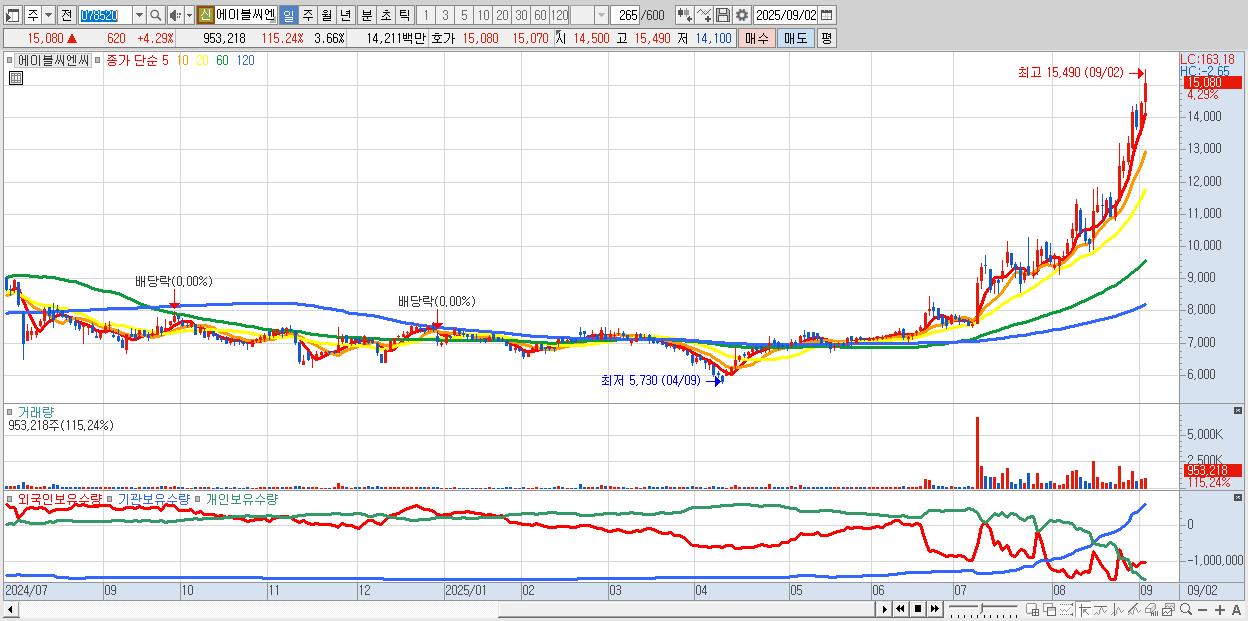This screenshot has width=1248, height=621.
Task: Click the date field showing 2025/09/02
Action: coord(786,15)
